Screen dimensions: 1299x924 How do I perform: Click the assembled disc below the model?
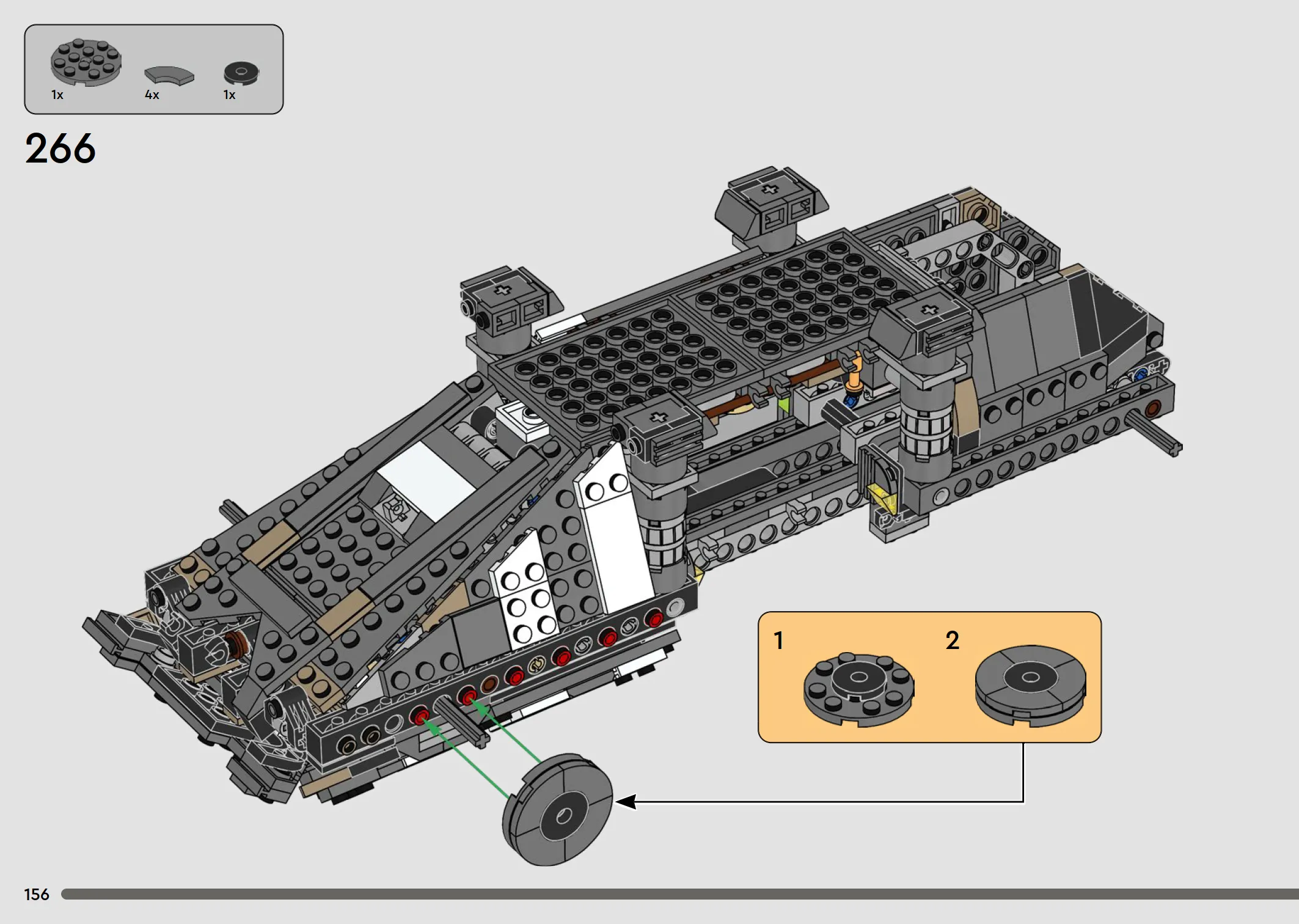pyautogui.click(x=557, y=809)
